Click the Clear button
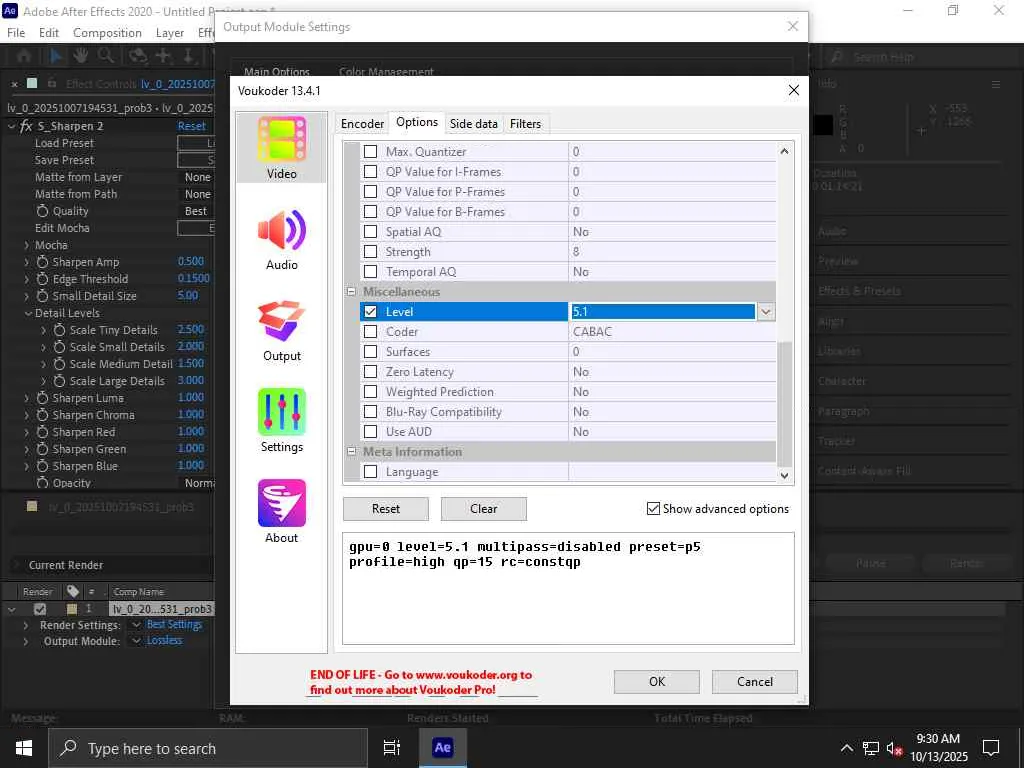Screen dimensions: 1024x768 pos(483,509)
